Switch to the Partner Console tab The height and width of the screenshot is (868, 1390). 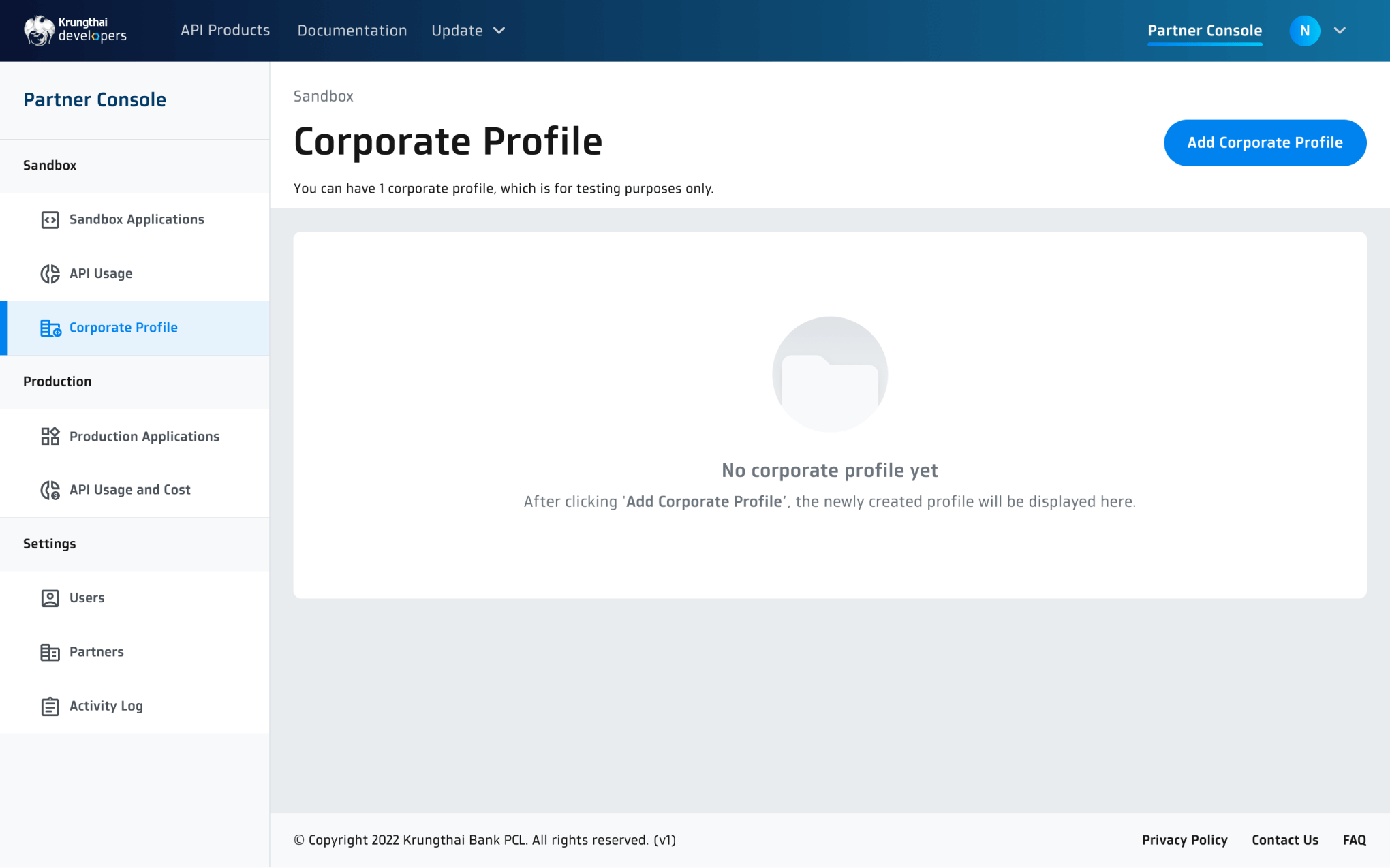pyautogui.click(x=1204, y=31)
